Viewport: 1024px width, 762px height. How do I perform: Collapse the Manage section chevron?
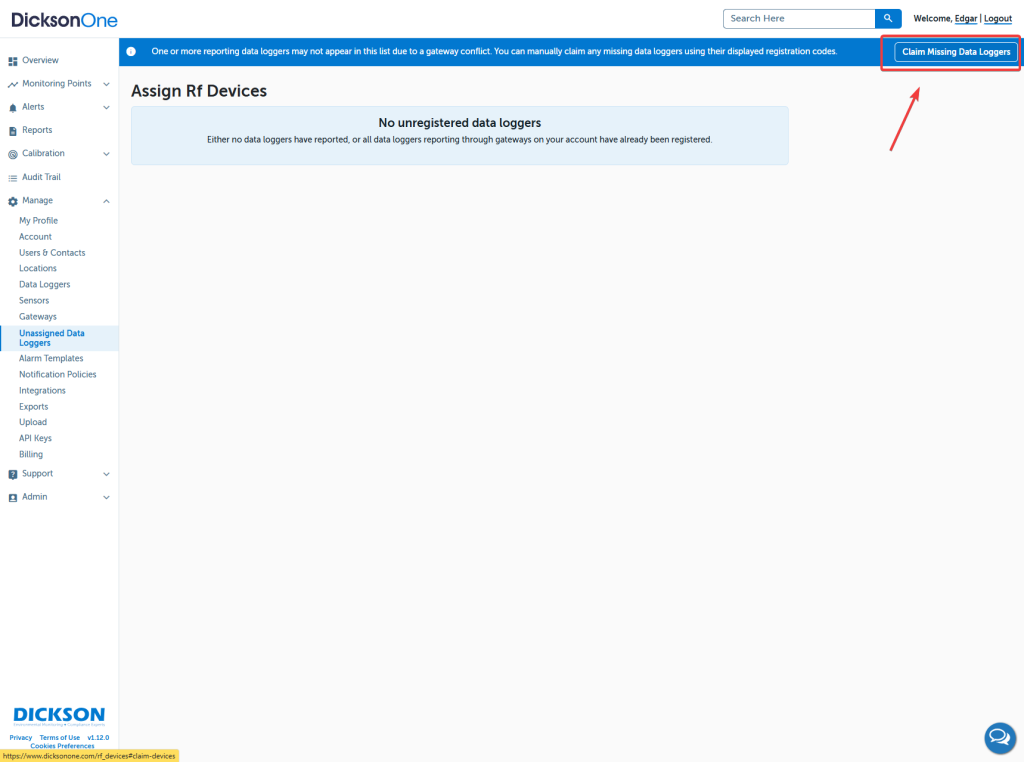click(x=106, y=201)
